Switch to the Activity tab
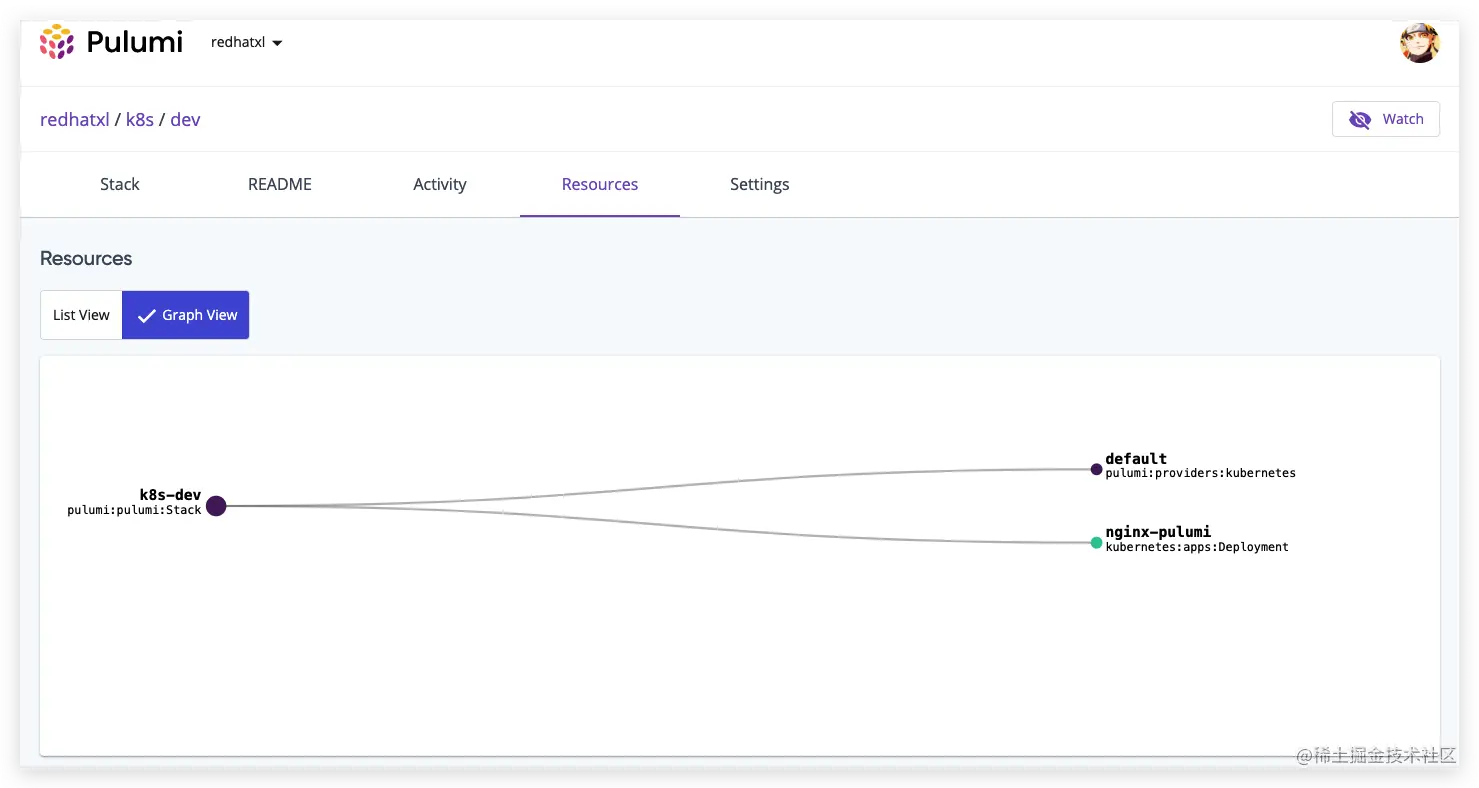The image size is (1479, 788). click(440, 184)
